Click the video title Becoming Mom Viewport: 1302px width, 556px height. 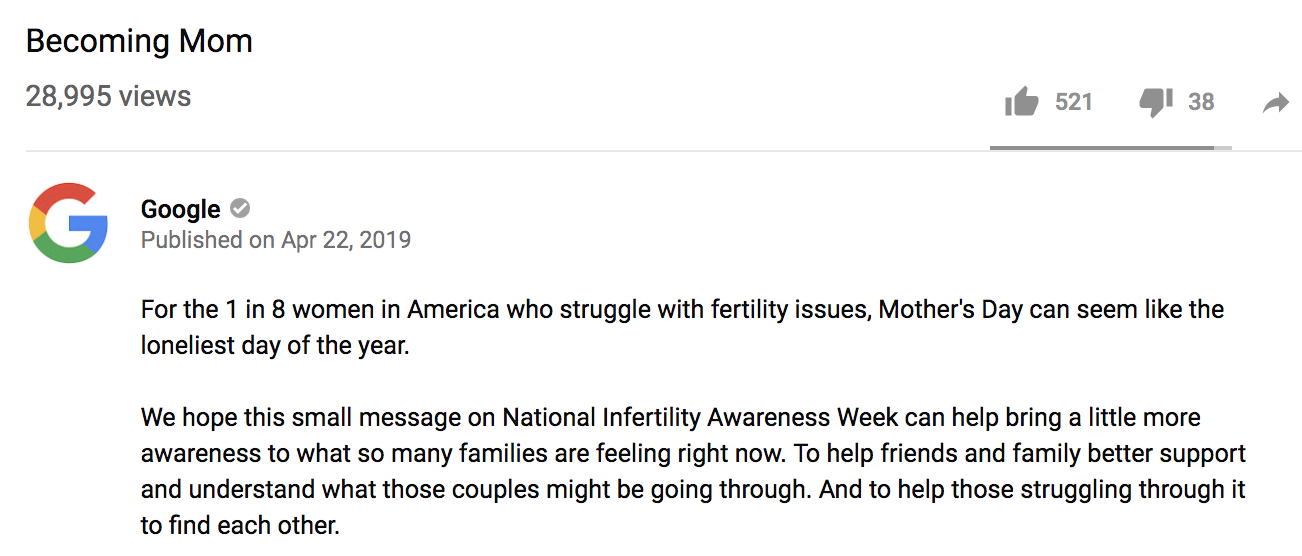point(139,41)
